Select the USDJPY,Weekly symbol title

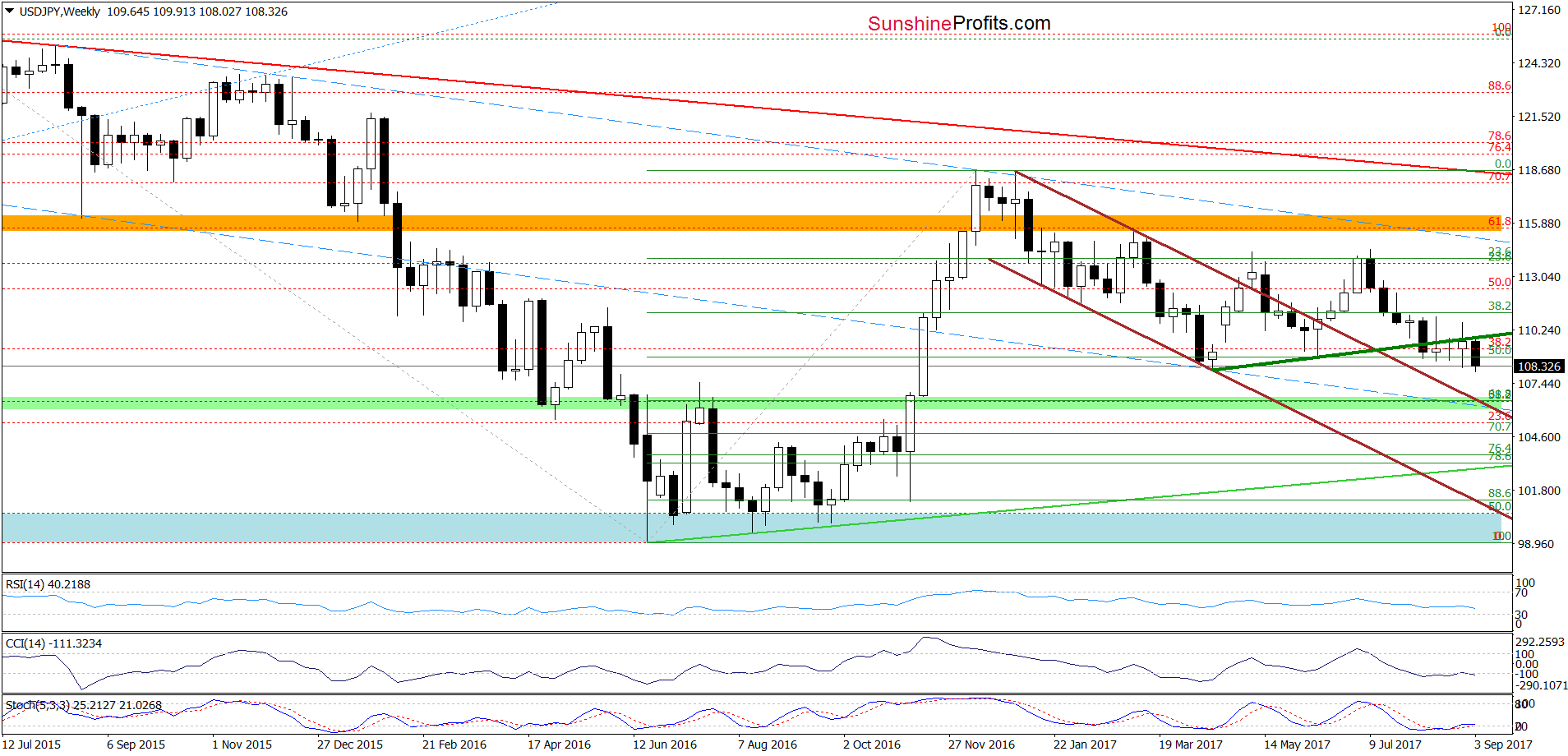pyautogui.click(x=59, y=12)
